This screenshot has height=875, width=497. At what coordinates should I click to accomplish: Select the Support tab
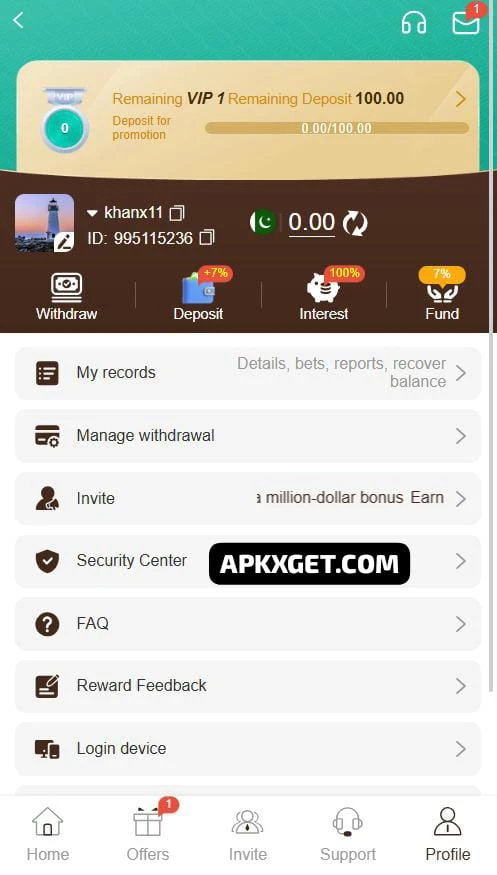coord(348,835)
